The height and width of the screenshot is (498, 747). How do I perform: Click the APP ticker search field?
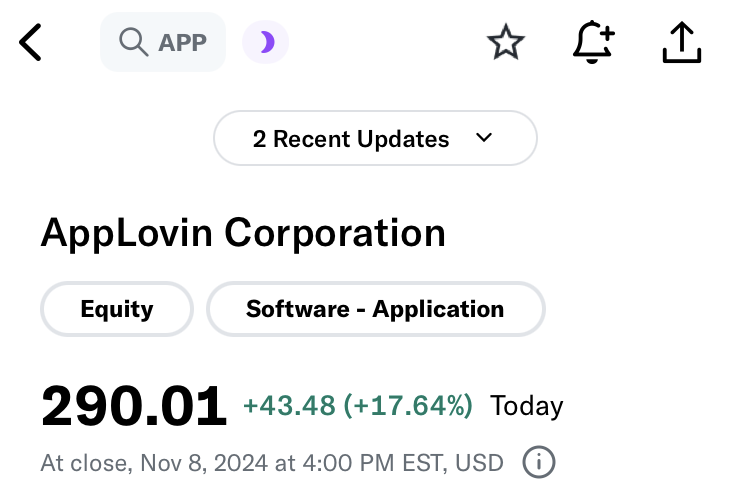tap(162, 42)
